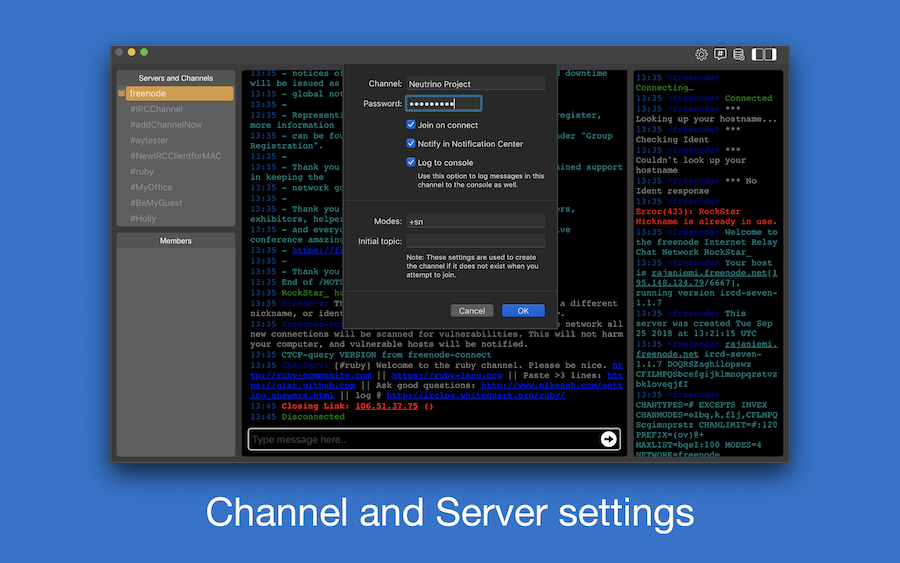This screenshot has height=563, width=900.
Task: Click the Modes input field
Action: click(475, 222)
